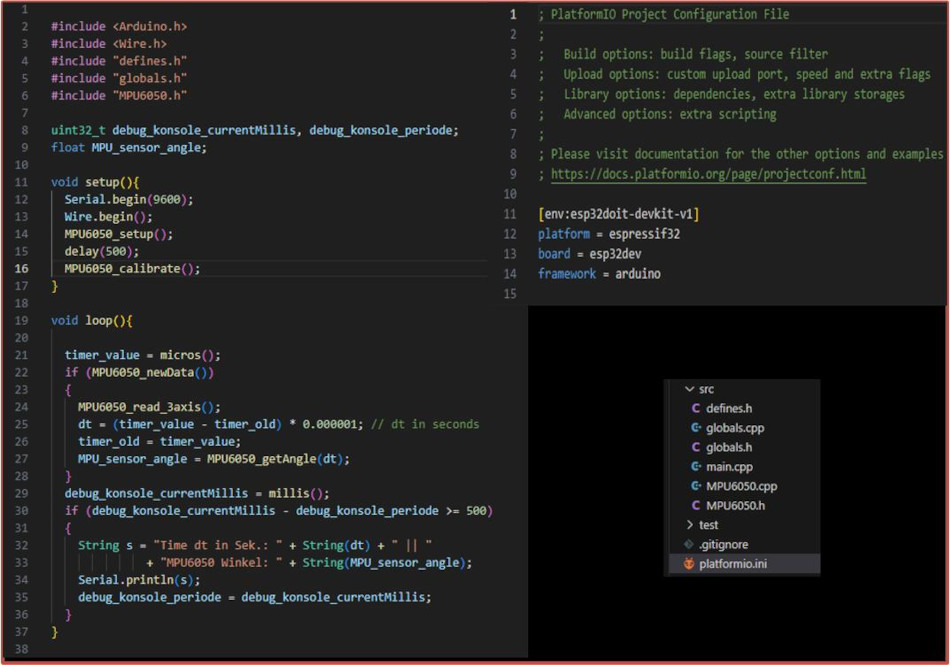Click the git icon beside .gitignore
Screen dimensions: 950x665
pos(689,544)
